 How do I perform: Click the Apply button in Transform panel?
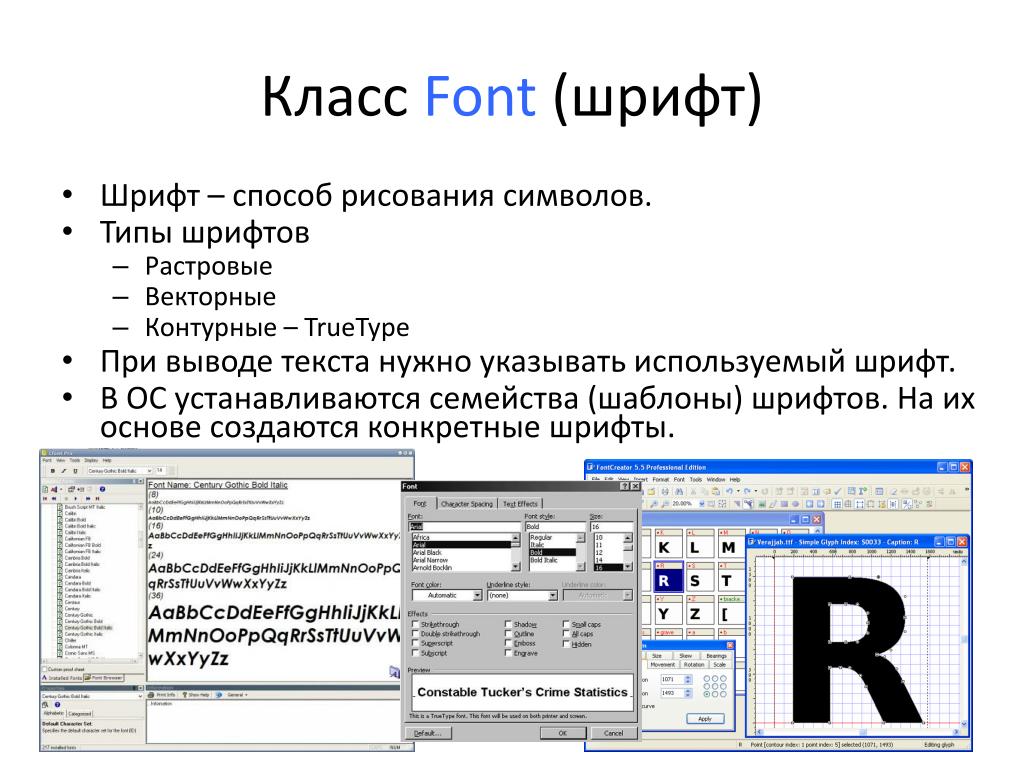tap(705, 718)
